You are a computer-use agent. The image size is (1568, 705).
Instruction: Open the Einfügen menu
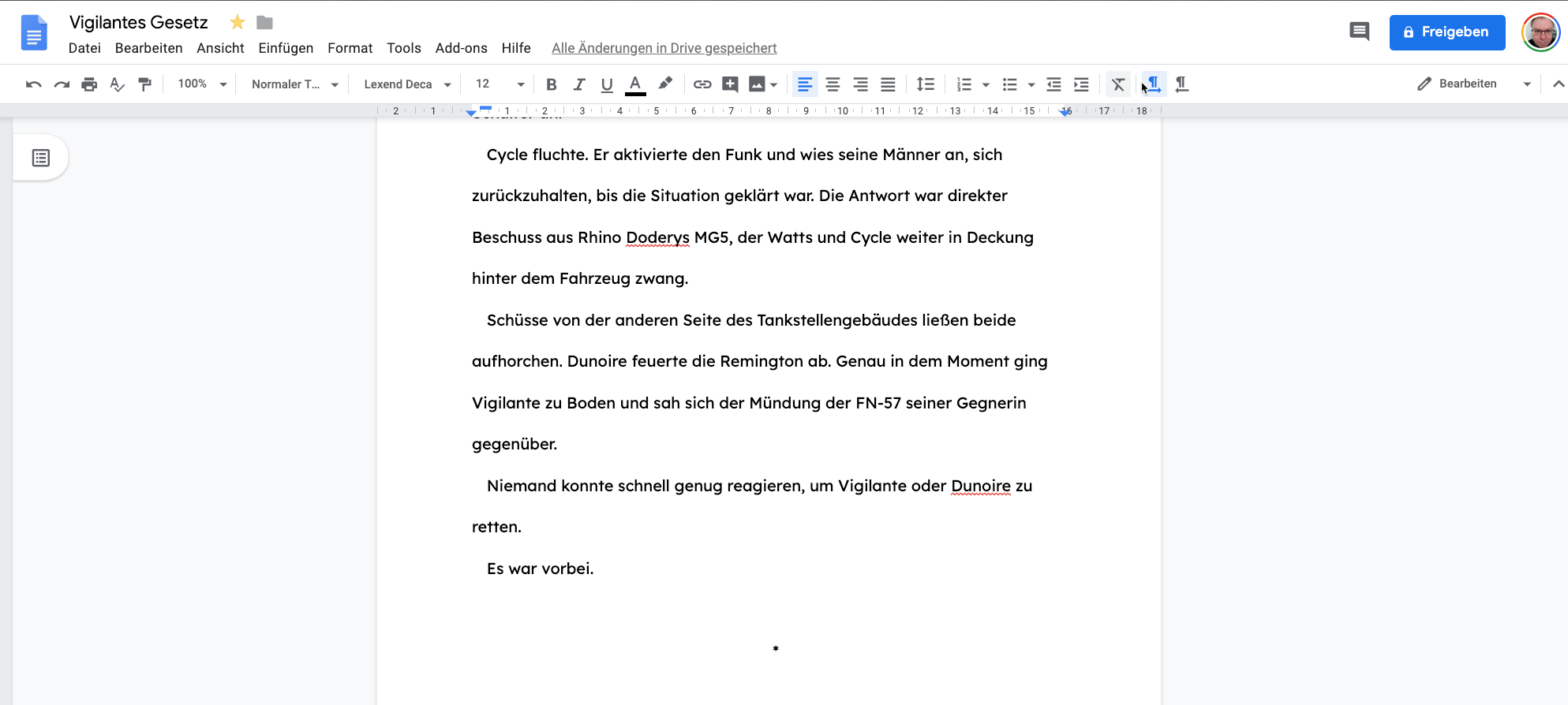click(286, 48)
